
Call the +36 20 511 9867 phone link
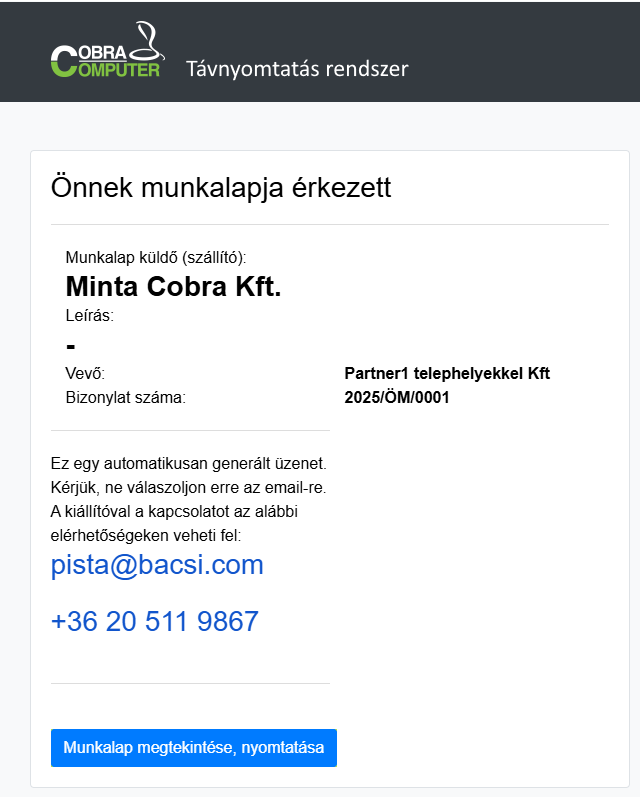point(154,622)
